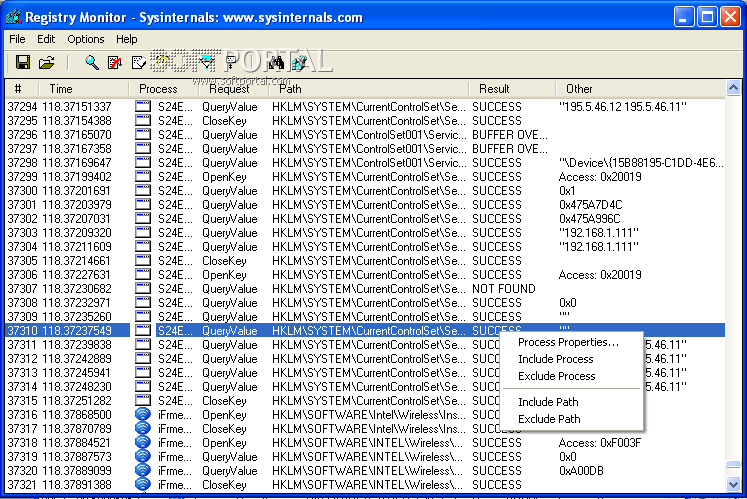Click the scrollbar down arrow

click(x=733, y=485)
